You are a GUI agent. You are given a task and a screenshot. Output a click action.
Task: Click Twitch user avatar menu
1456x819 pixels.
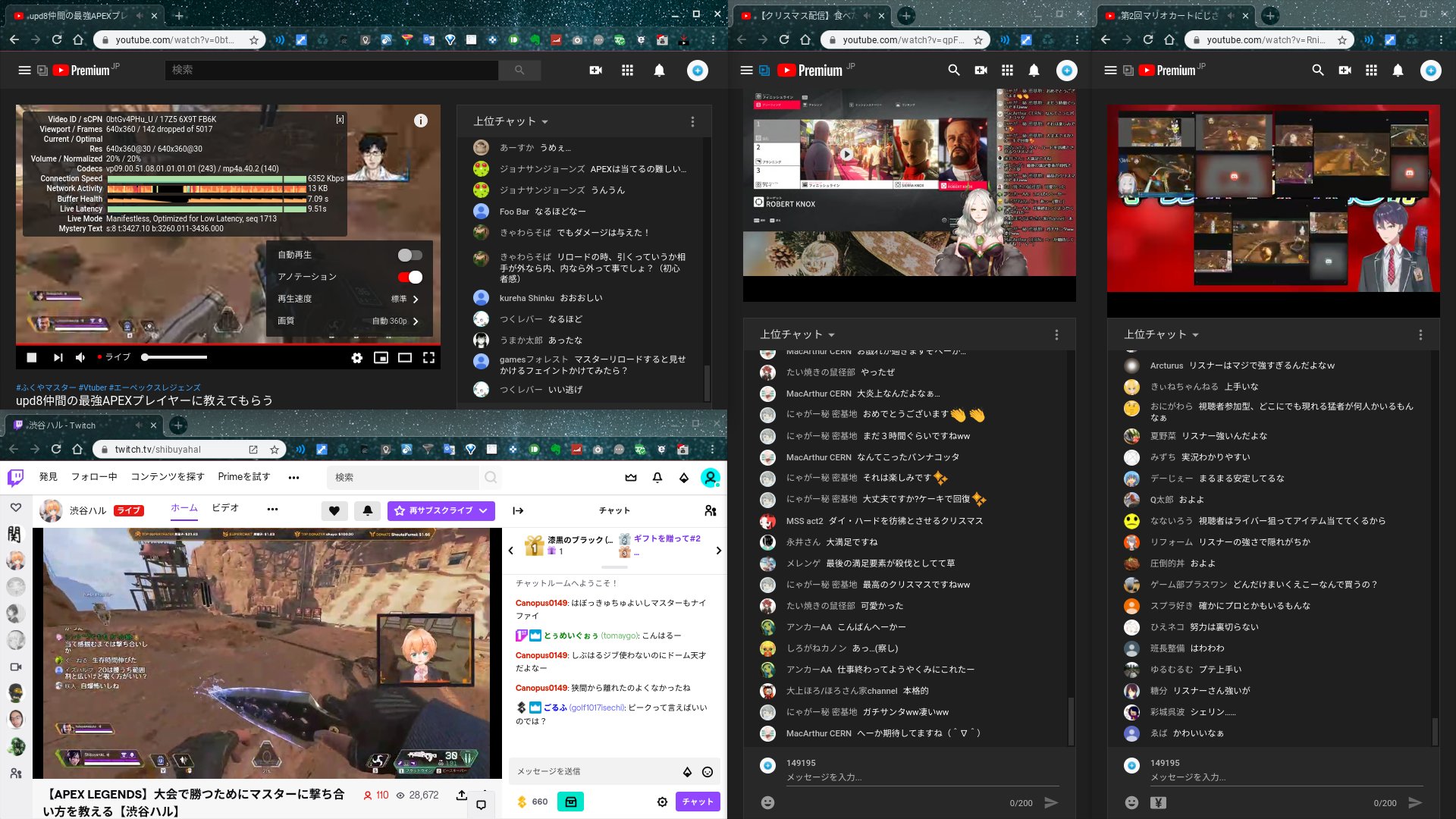click(711, 477)
